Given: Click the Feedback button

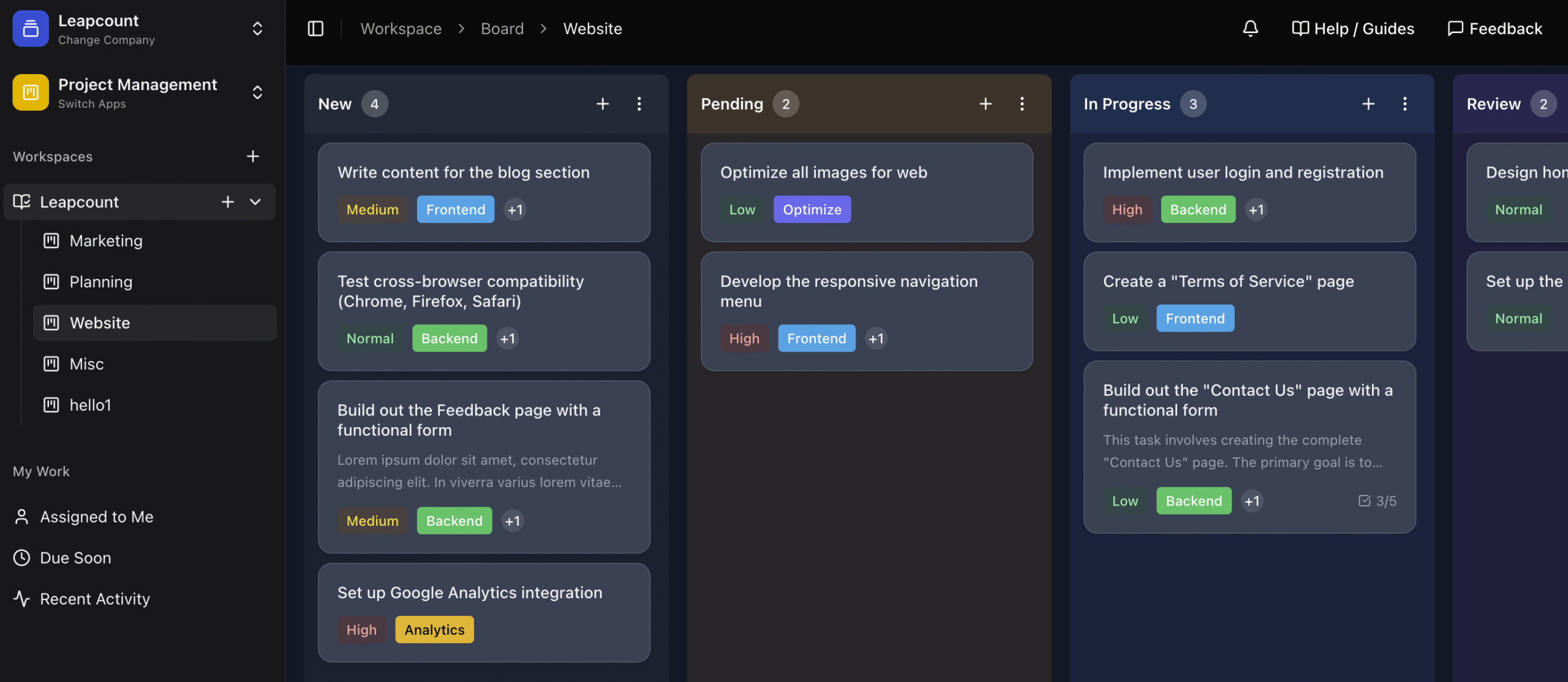Looking at the screenshot, I should coord(1494,29).
